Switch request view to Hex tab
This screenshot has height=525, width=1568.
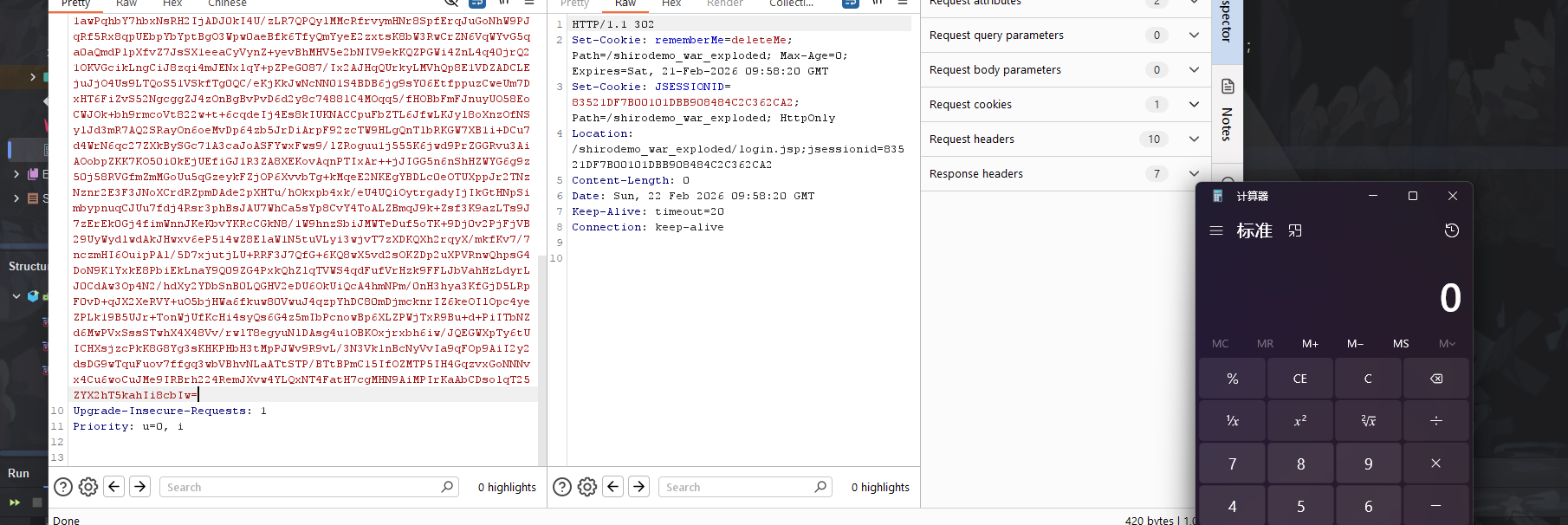172,3
